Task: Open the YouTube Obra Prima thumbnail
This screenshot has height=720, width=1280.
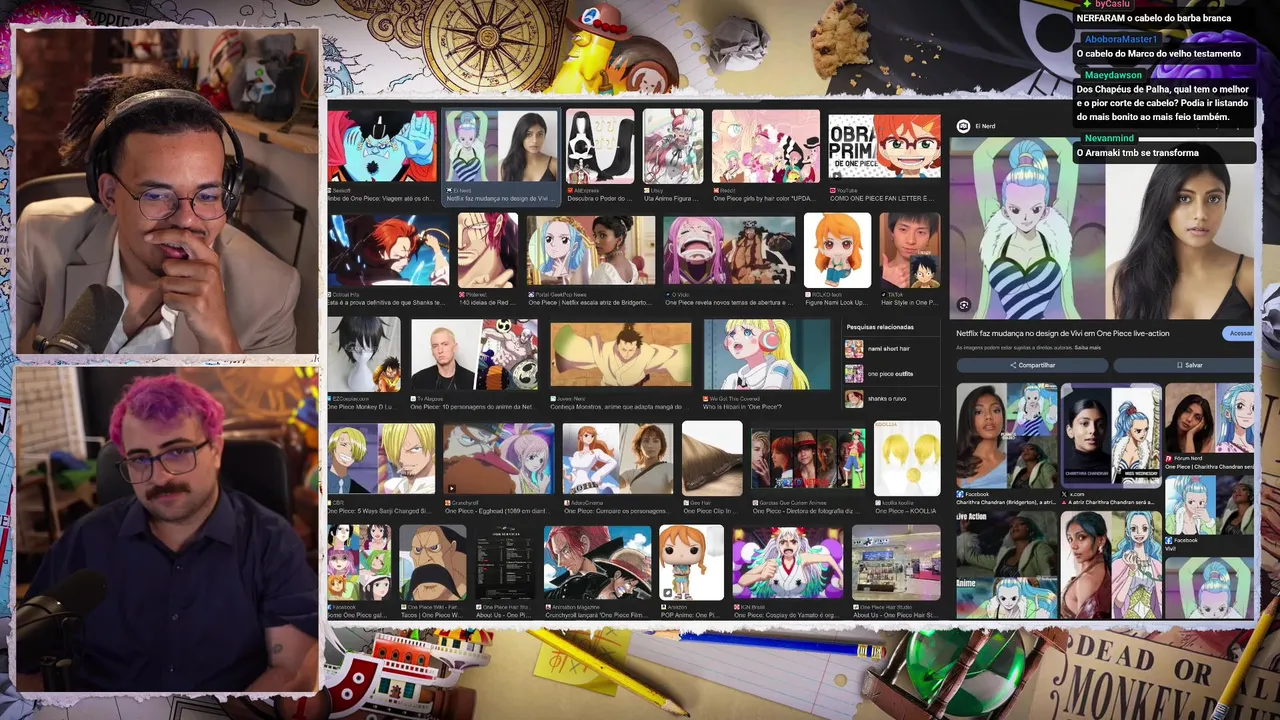Action: tap(884, 147)
